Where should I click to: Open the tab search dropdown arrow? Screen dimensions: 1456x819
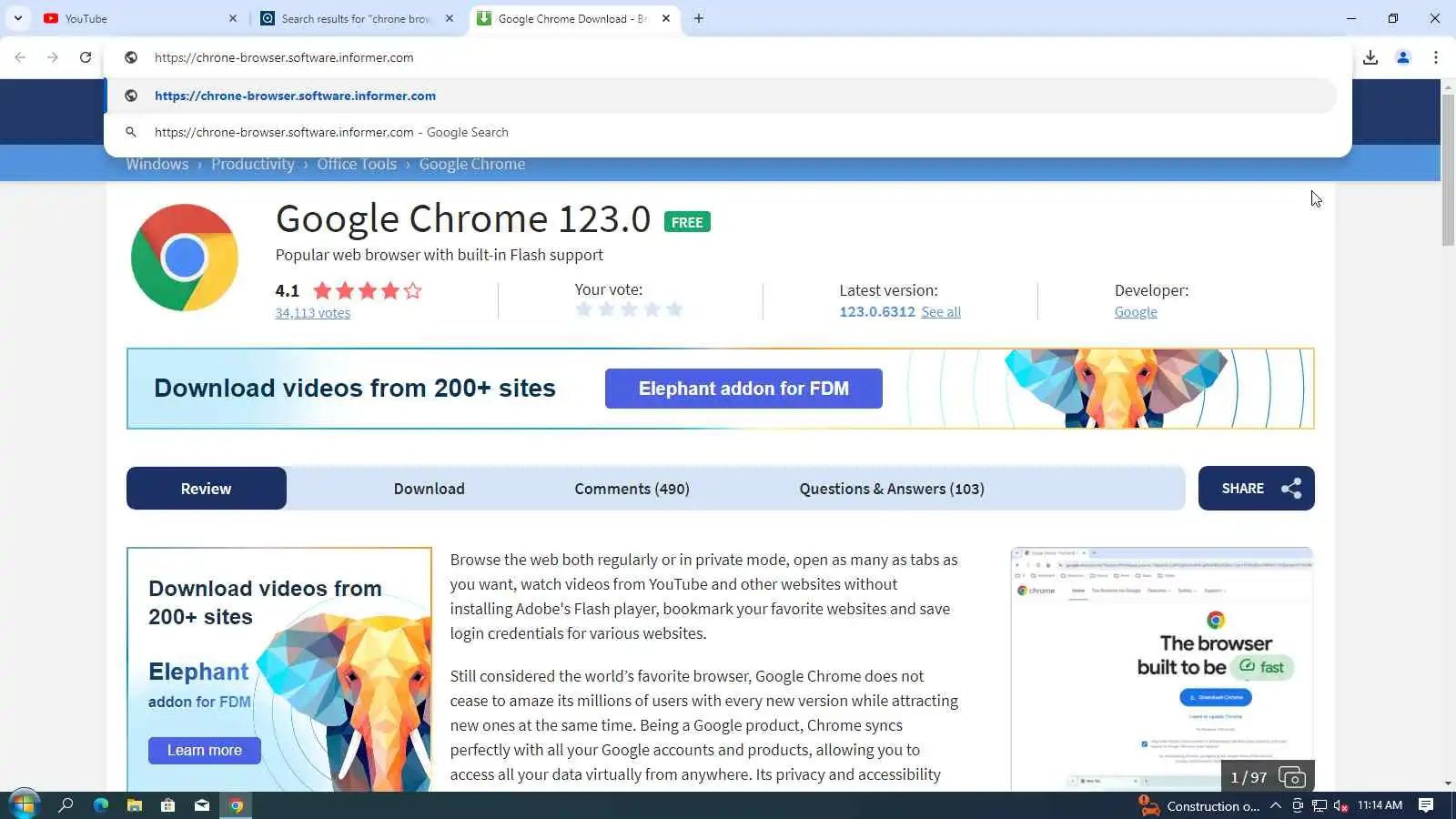18,18
